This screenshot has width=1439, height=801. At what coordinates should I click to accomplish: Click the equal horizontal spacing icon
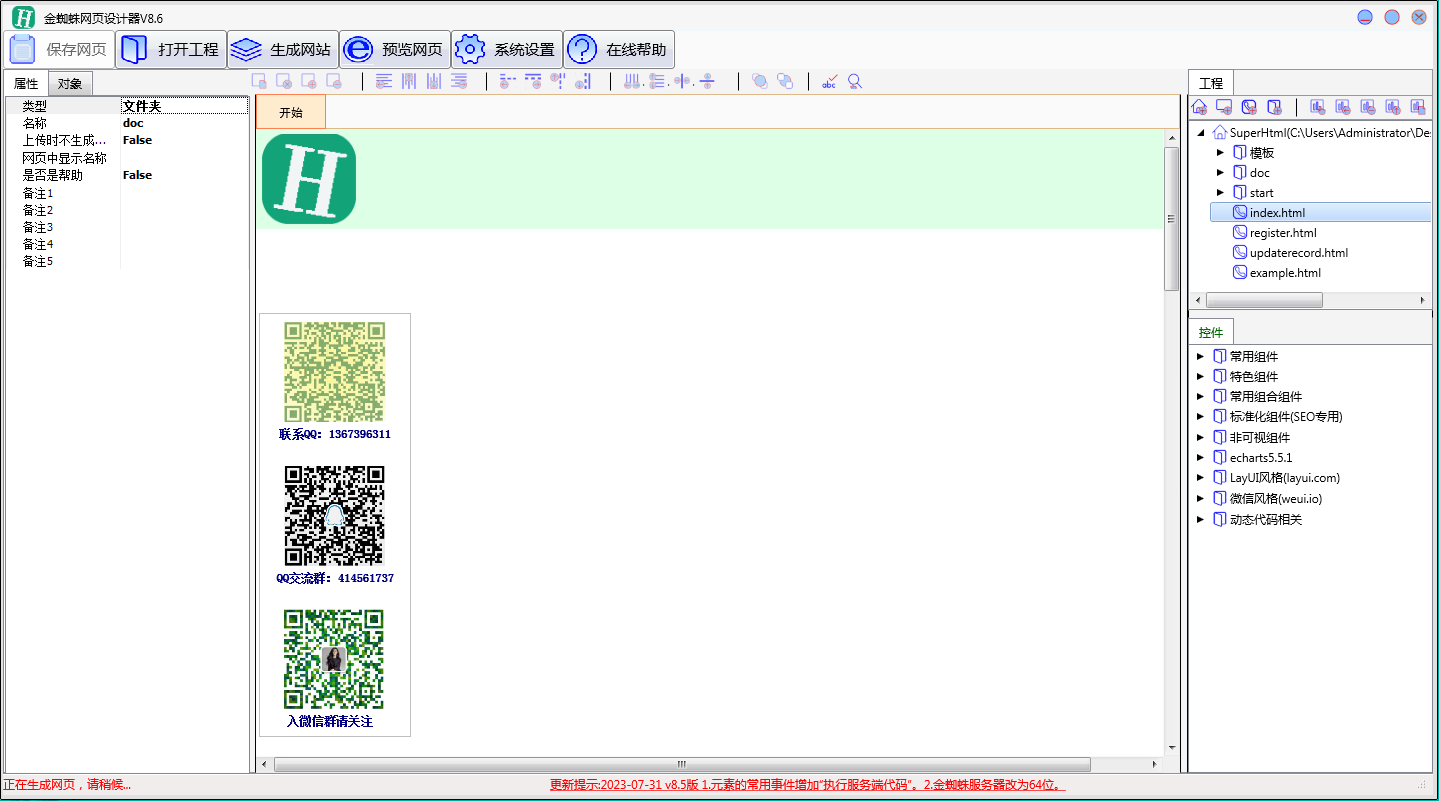[x=633, y=82]
